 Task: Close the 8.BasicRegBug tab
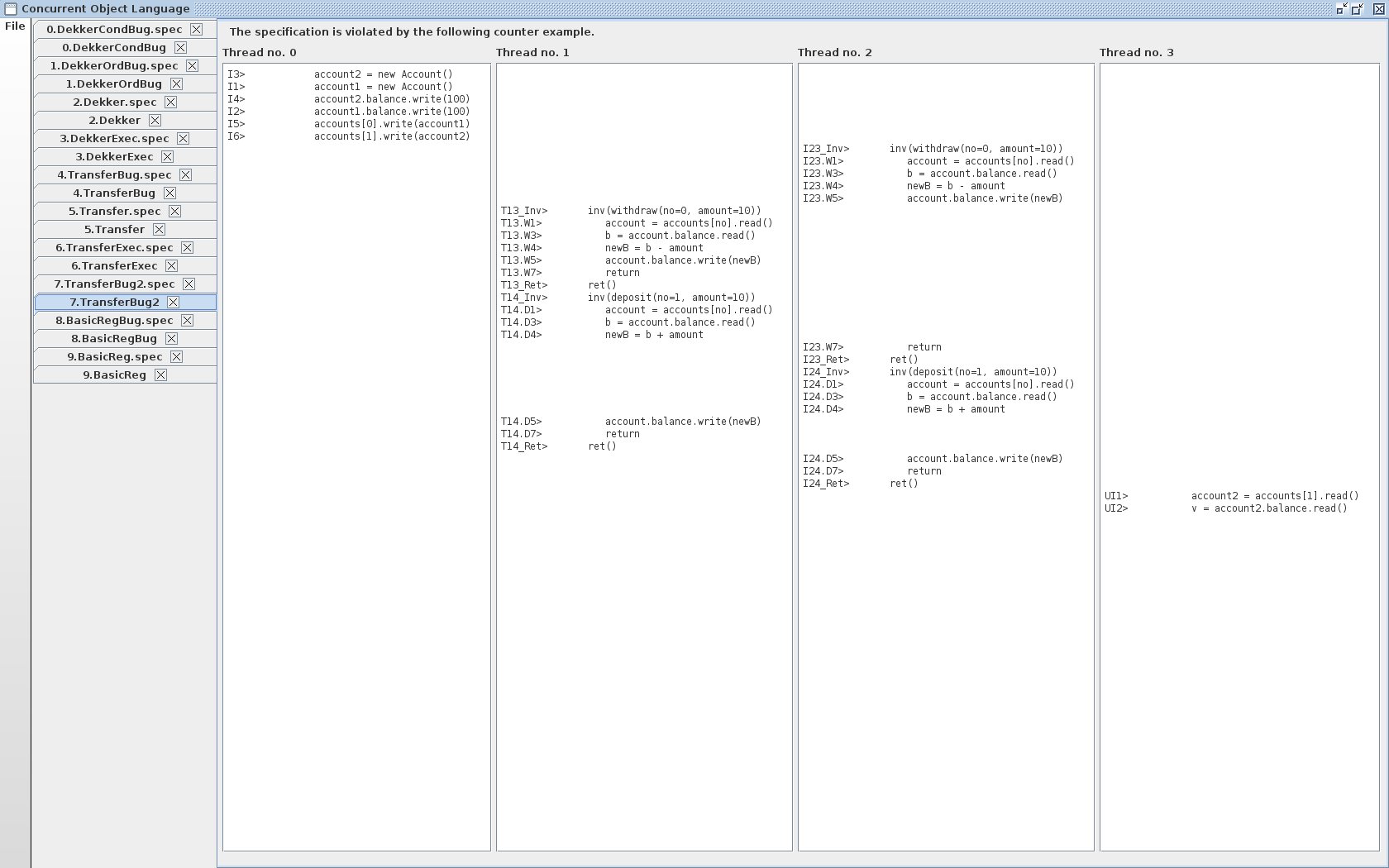pyautogui.click(x=171, y=338)
